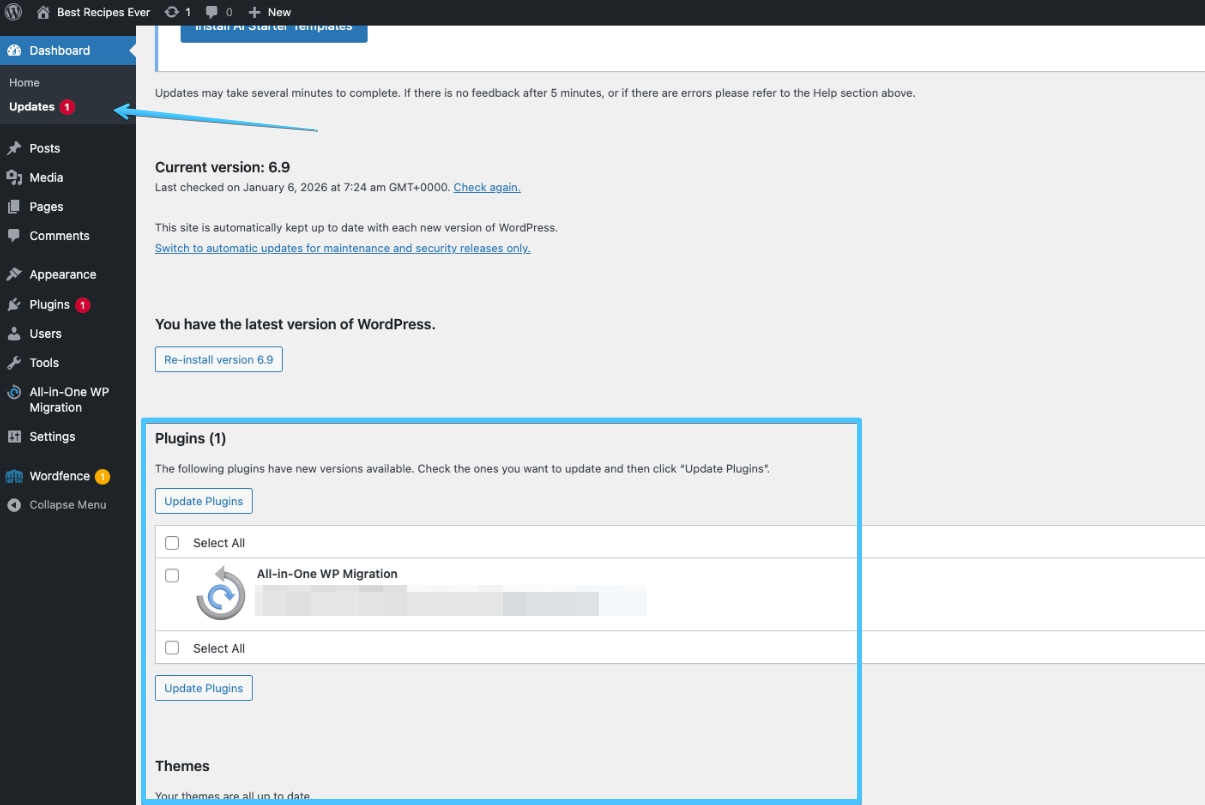Tick the All-in-One WP Migration checkbox
Image resolution: width=1205 pixels, height=805 pixels.
[172, 575]
